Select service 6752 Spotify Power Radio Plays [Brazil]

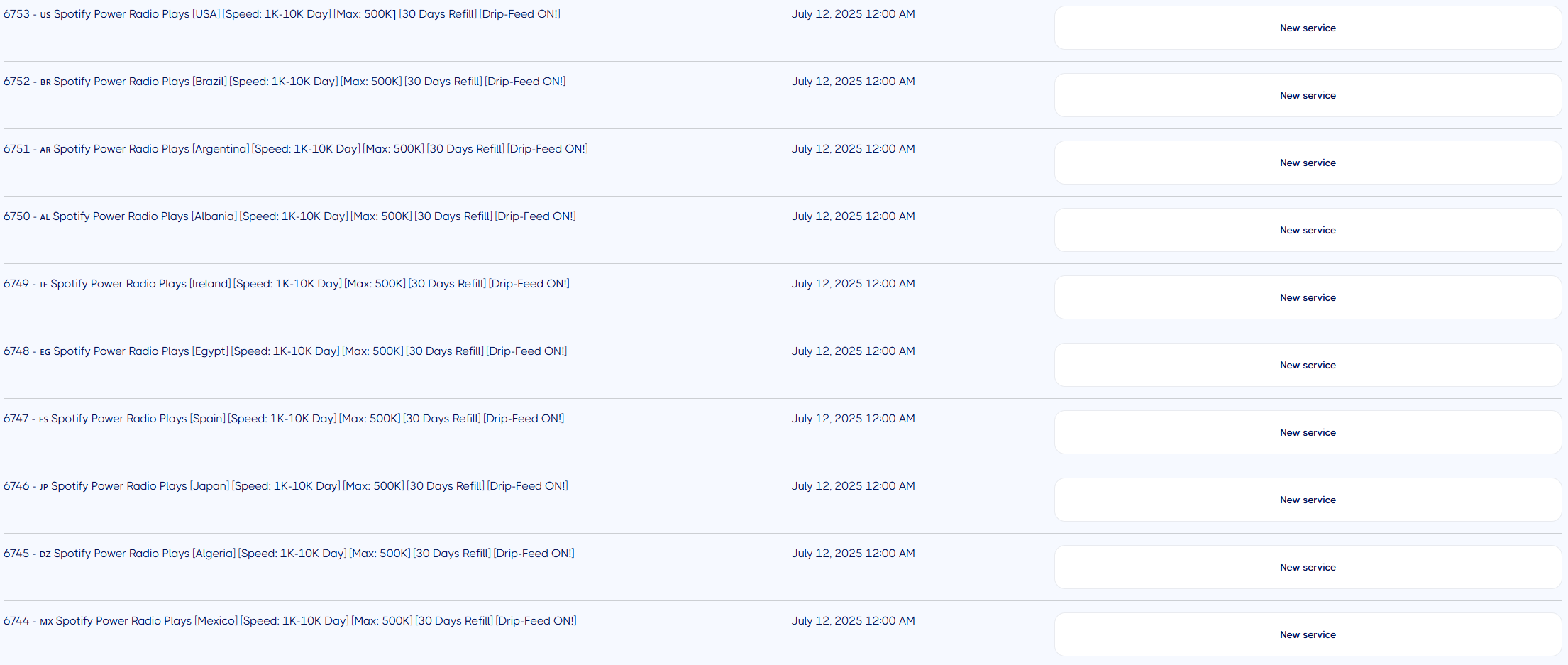pos(285,82)
